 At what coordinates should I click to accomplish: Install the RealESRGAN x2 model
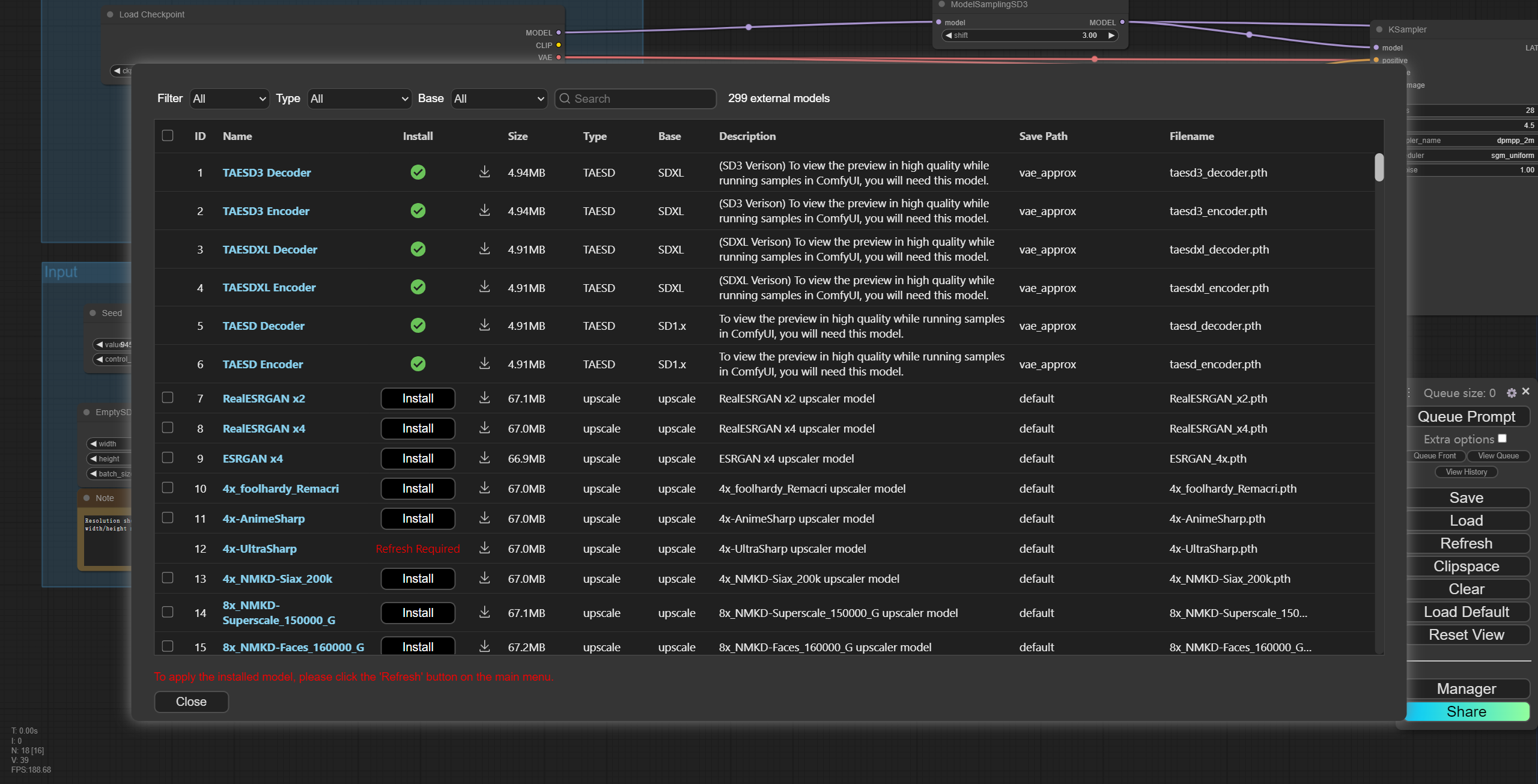[418, 398]
